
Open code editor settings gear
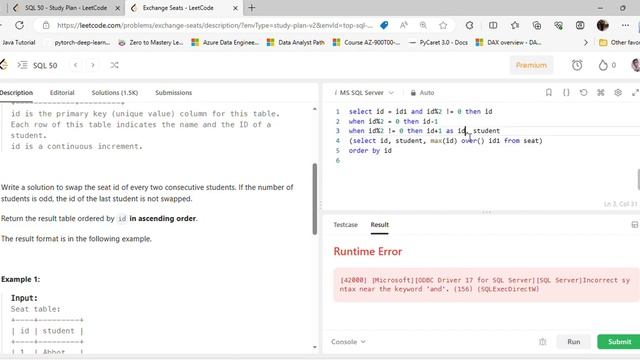coord(618,93)
